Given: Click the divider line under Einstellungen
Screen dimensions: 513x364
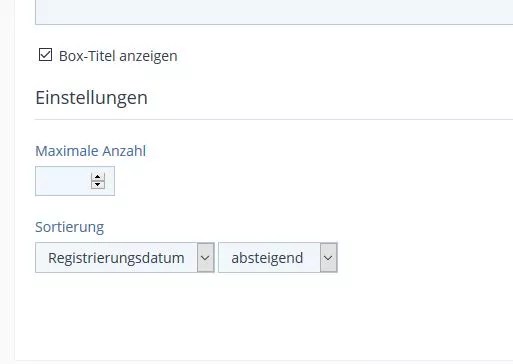Looking at the screenshot, I should point(274,119).
